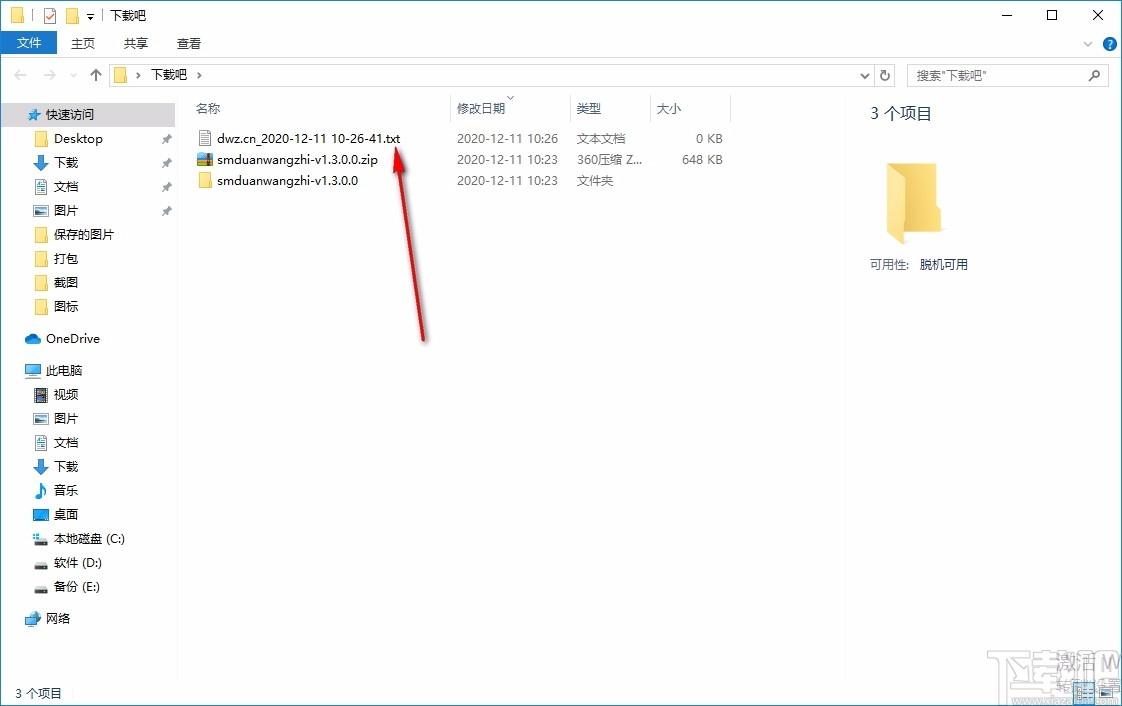Refresh the current folder
This screenshot has width=1122, height=706.
click(x=885, y=75)
